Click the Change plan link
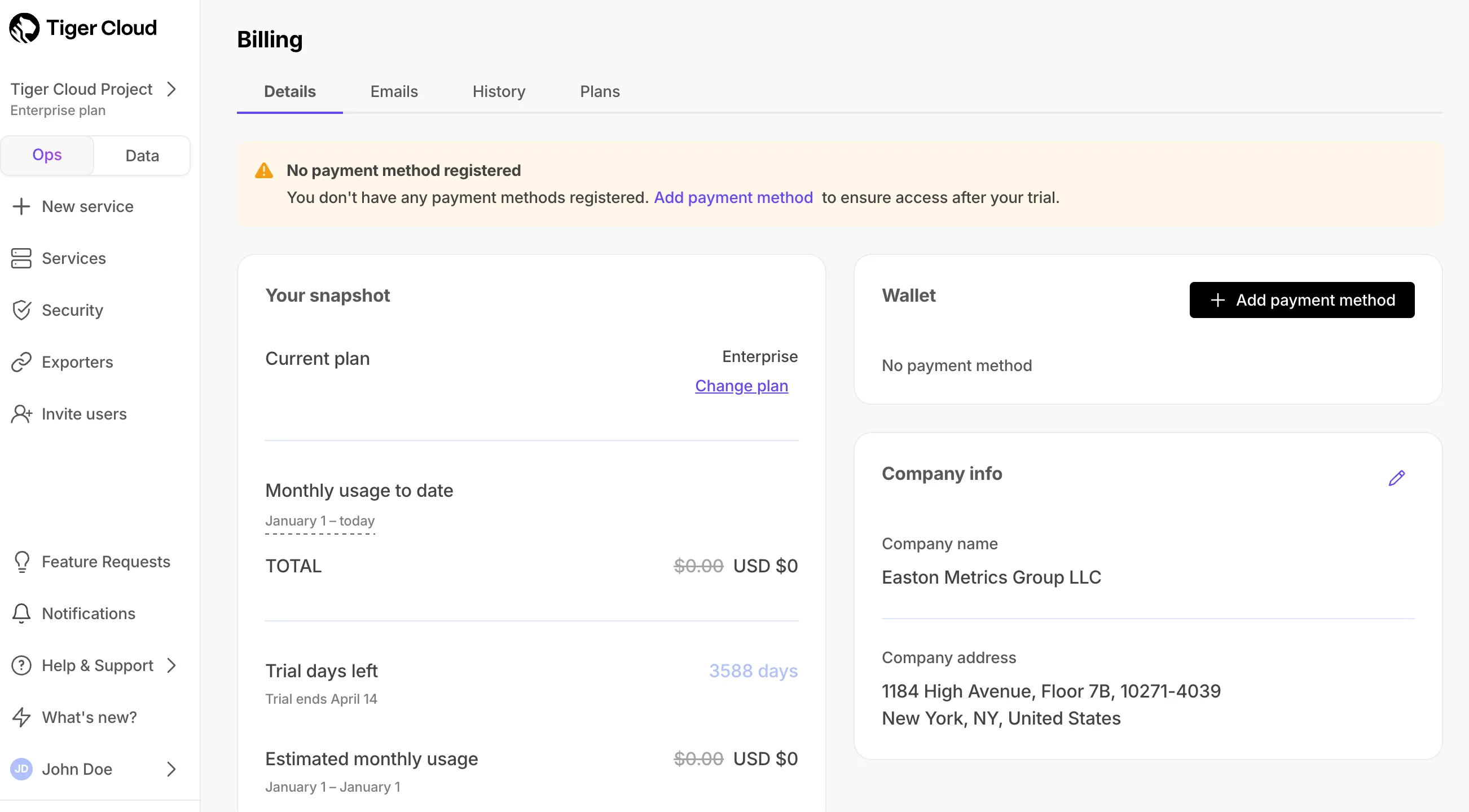Viewport: 1469px width, 812px height. (741, 386)
